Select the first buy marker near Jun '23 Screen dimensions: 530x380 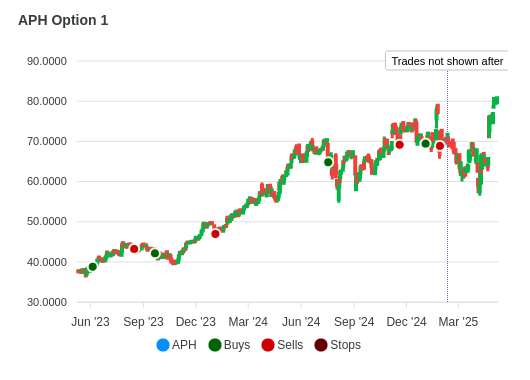(93, 267)
